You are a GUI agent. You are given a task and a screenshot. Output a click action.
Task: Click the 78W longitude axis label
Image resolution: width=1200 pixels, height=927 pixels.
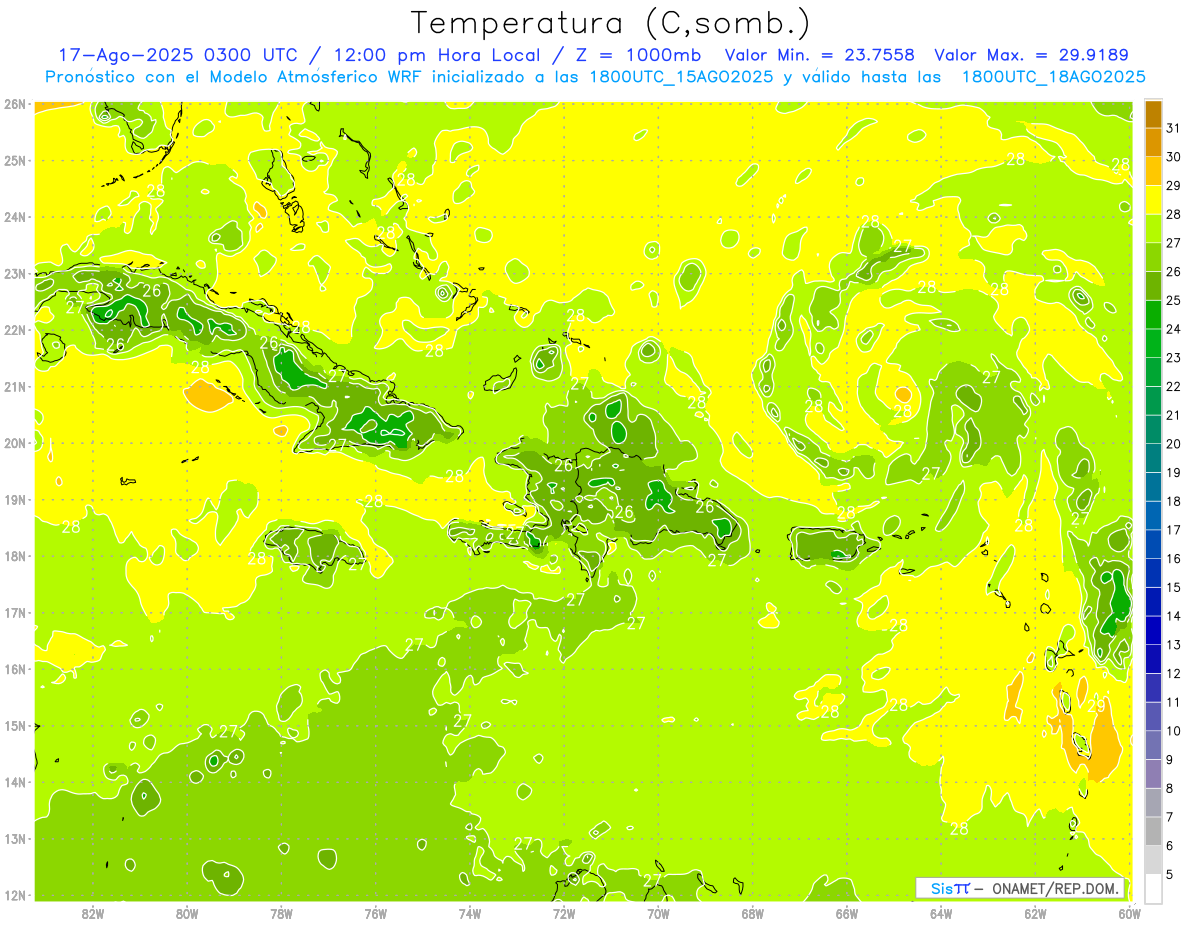(x=281, y=914)
